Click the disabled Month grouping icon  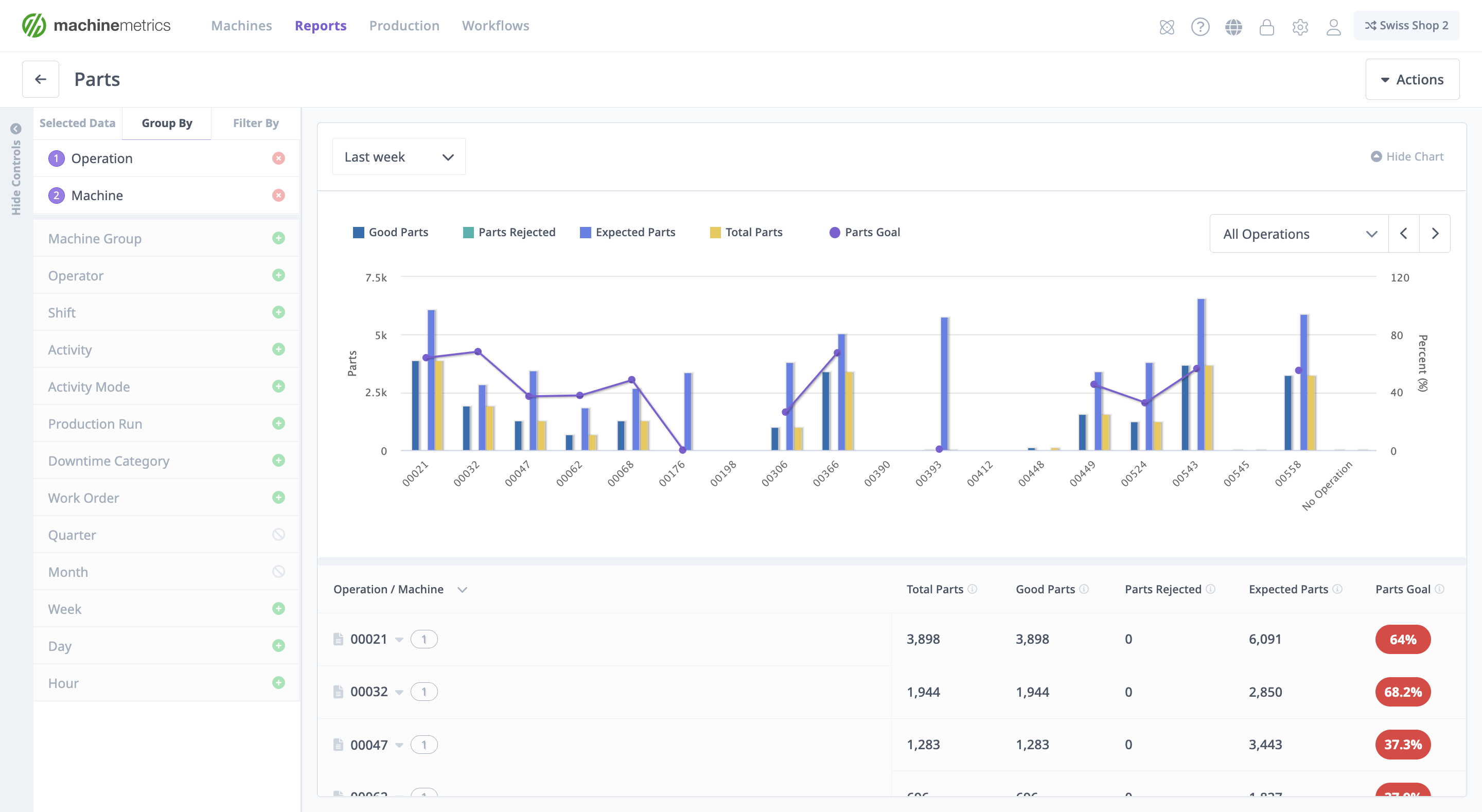click(278, 572)
